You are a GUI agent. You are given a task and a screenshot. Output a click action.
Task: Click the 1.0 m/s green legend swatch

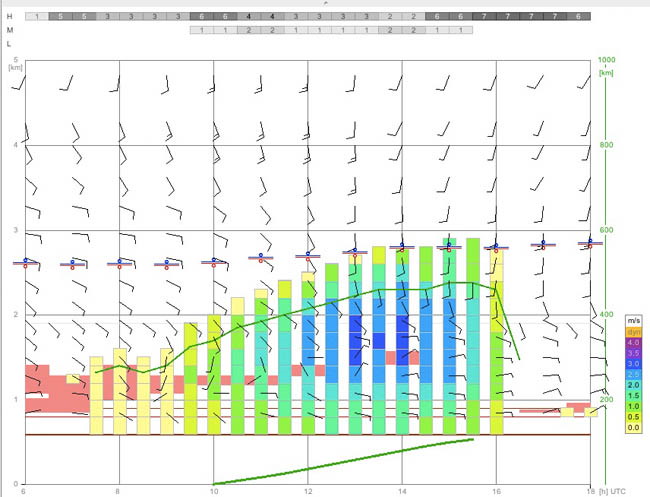[x=633, y=406]
